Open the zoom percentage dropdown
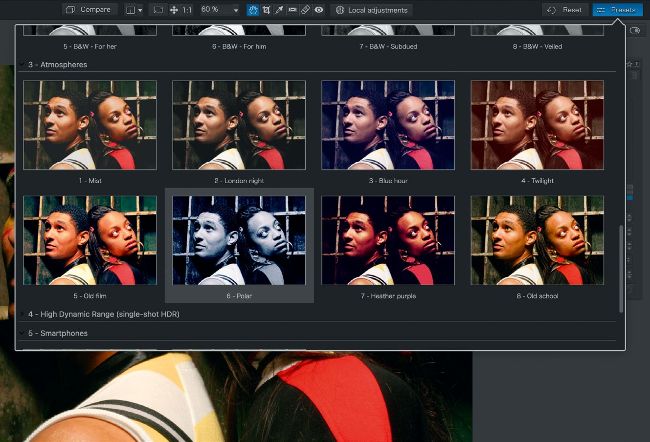 pyautogui.click(x=235, y=9)
